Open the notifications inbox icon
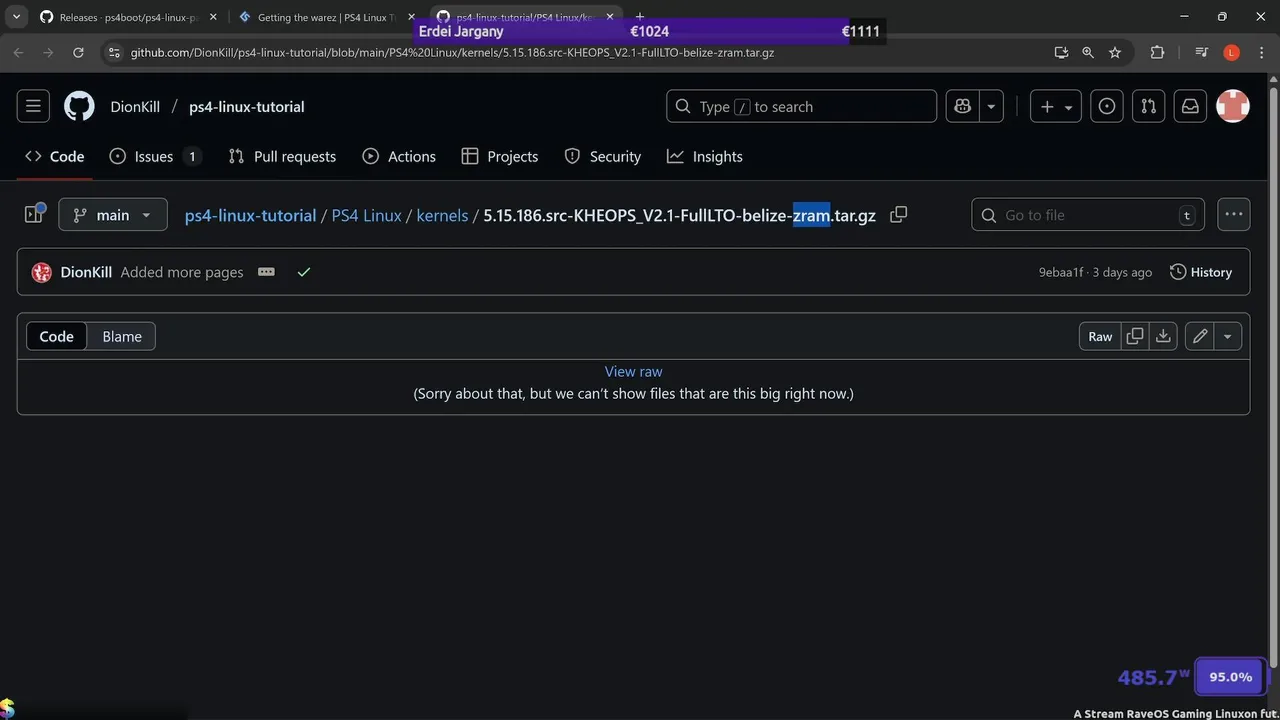Viewport: 1280px width, 720px height. [x=1191, y=106]
